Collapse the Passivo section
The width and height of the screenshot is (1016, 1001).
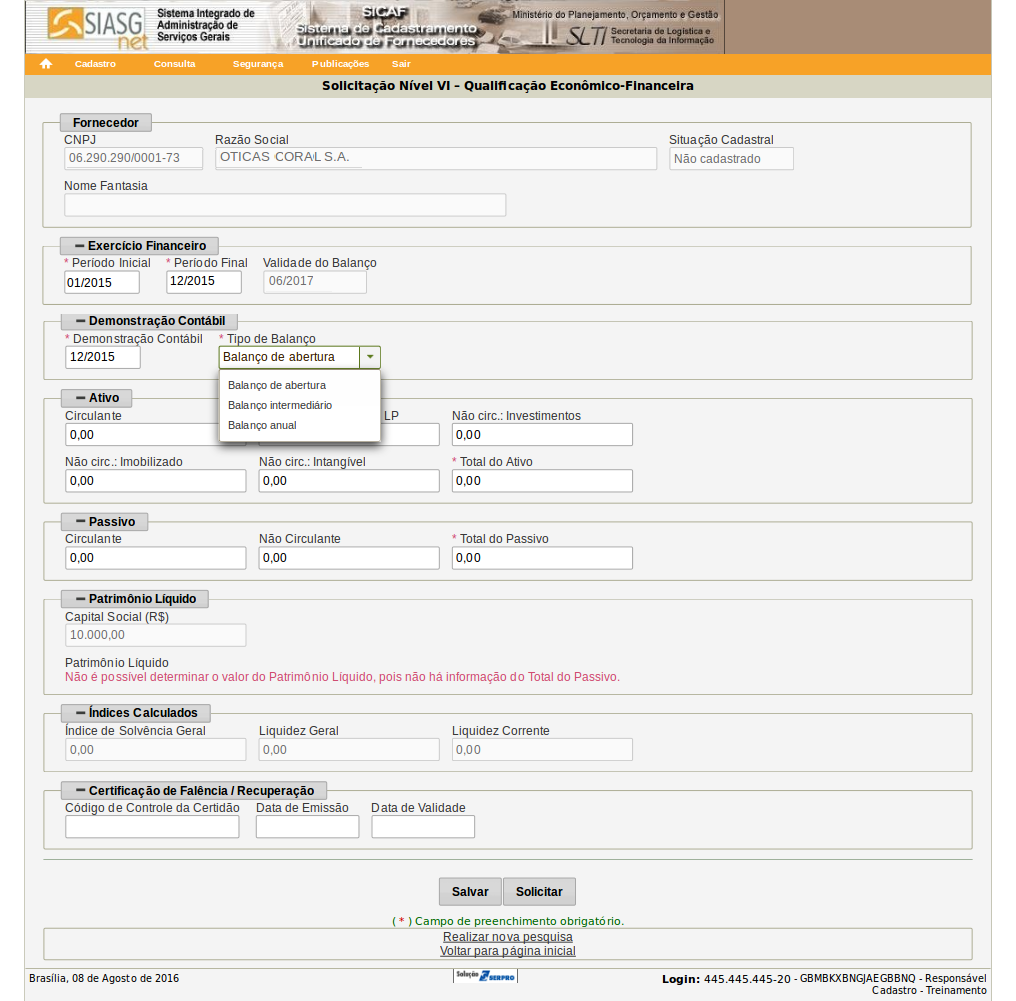[104, 522]
